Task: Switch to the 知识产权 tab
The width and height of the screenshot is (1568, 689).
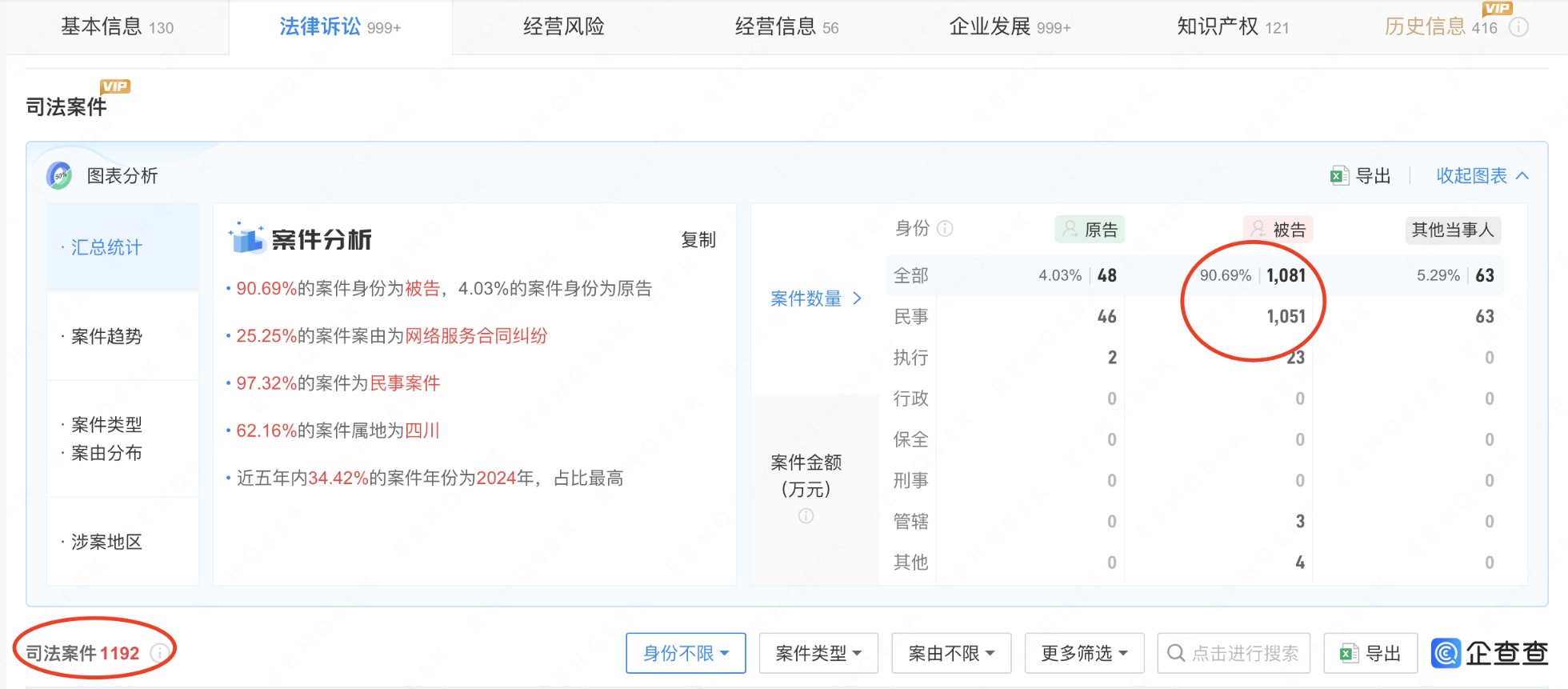Action: click(x=1233, y=27)
